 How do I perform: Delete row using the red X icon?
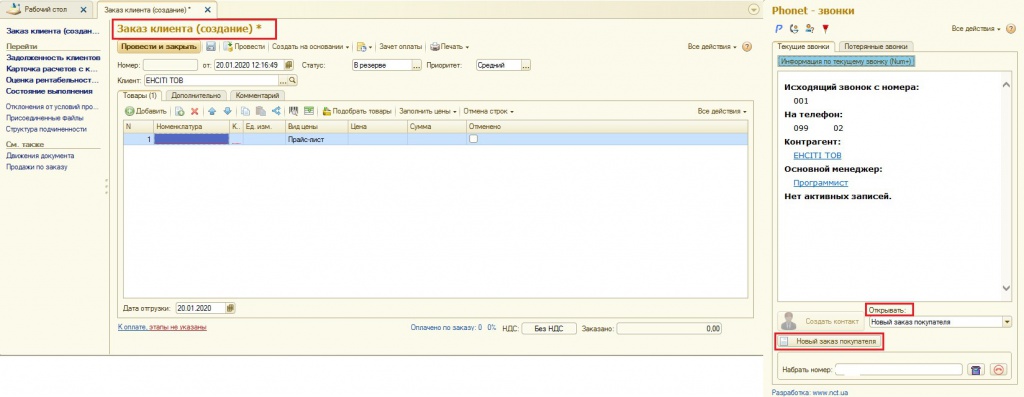(x=194, y=112)
